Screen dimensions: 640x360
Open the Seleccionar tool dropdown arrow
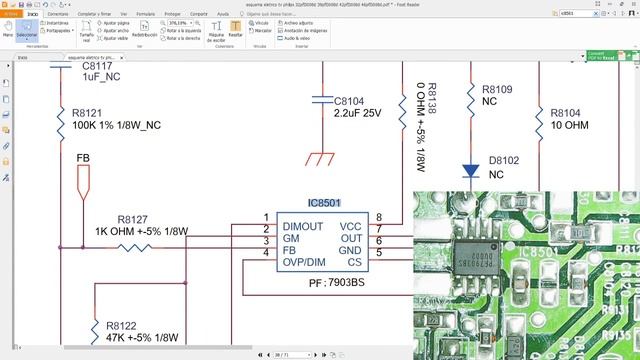(x=27, y=40)
